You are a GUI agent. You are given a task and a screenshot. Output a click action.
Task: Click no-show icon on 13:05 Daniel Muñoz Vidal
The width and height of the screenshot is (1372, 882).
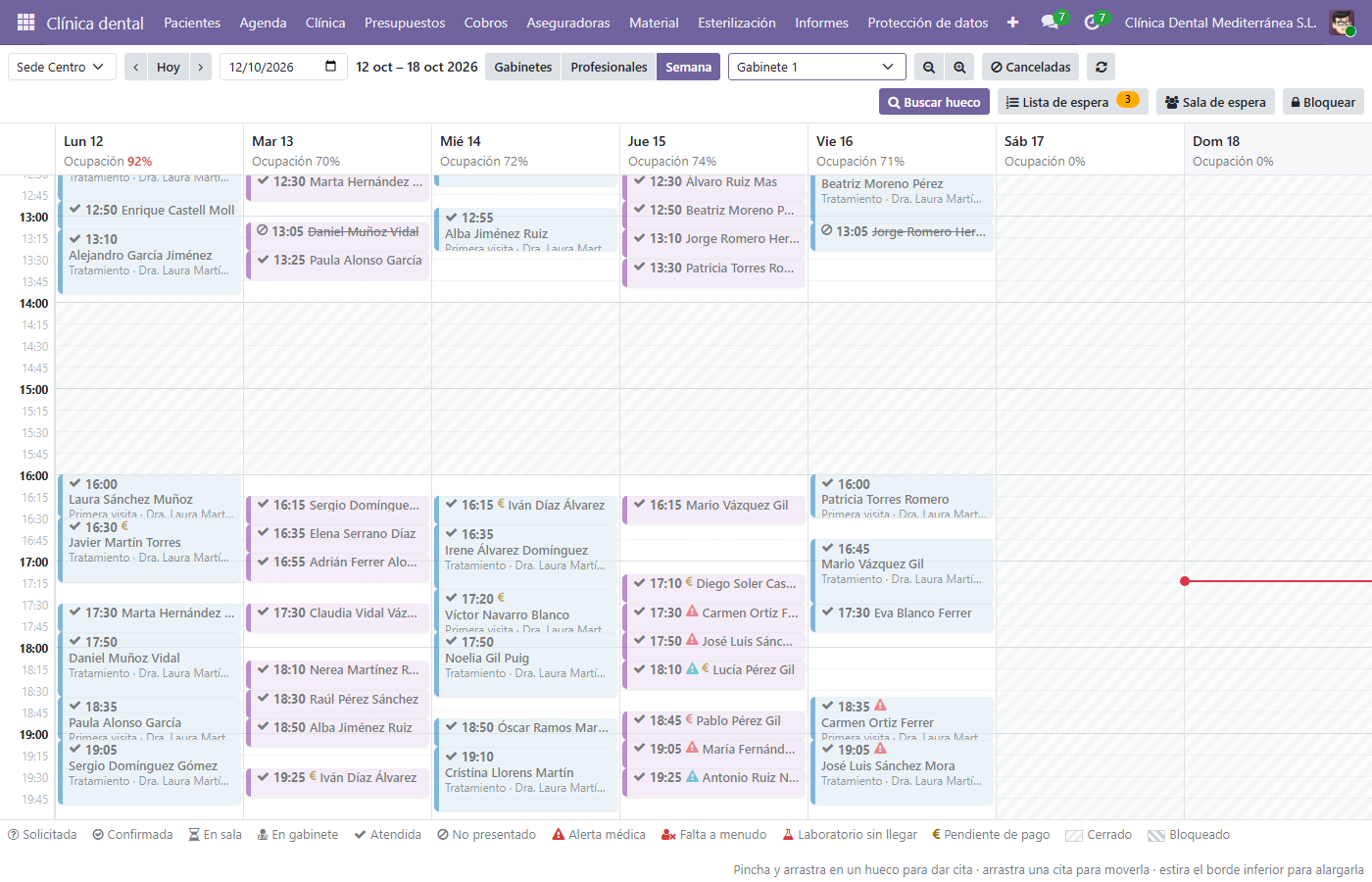coord(263,231)
